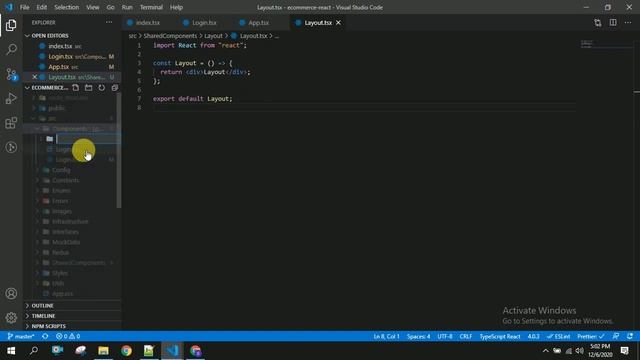
Task: Click the feedback icon in status bar
Action: [616, 337]
